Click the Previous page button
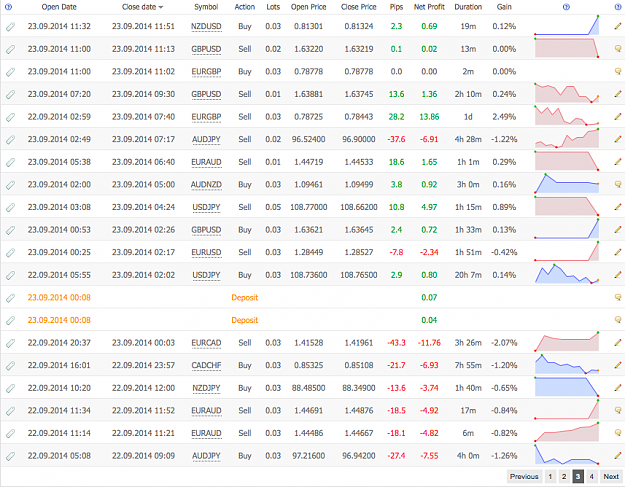 click(524, 476)
